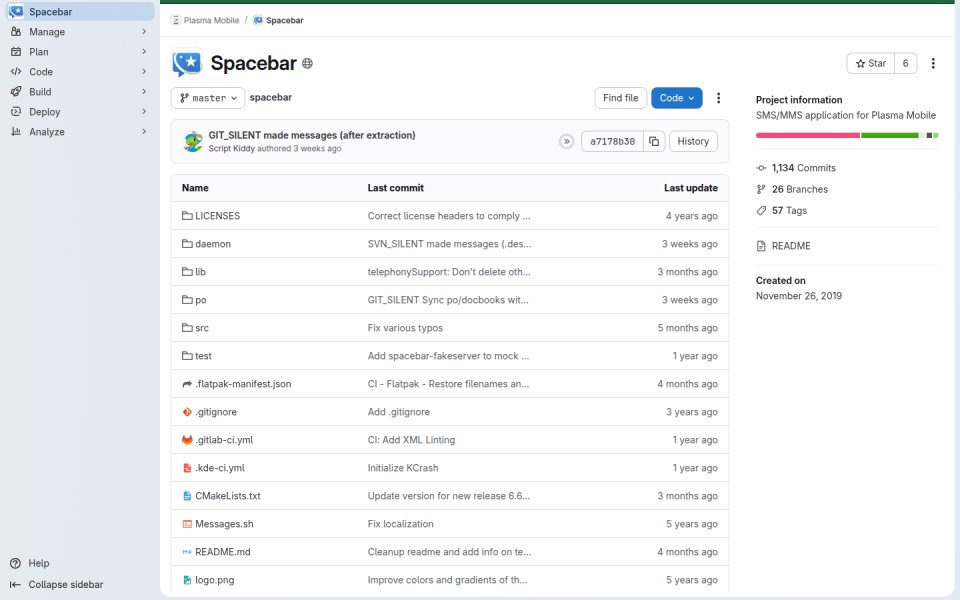Click the .flatpak-manifest.json symlink icon
The image size is (960, 600).
pyautogui.click(x=187, y=384)
